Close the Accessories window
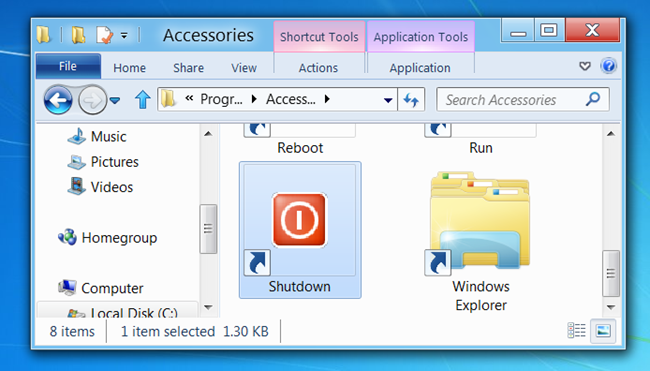This screenshot has width=650, height=371. pyautogui.click(x=592, y=30)
